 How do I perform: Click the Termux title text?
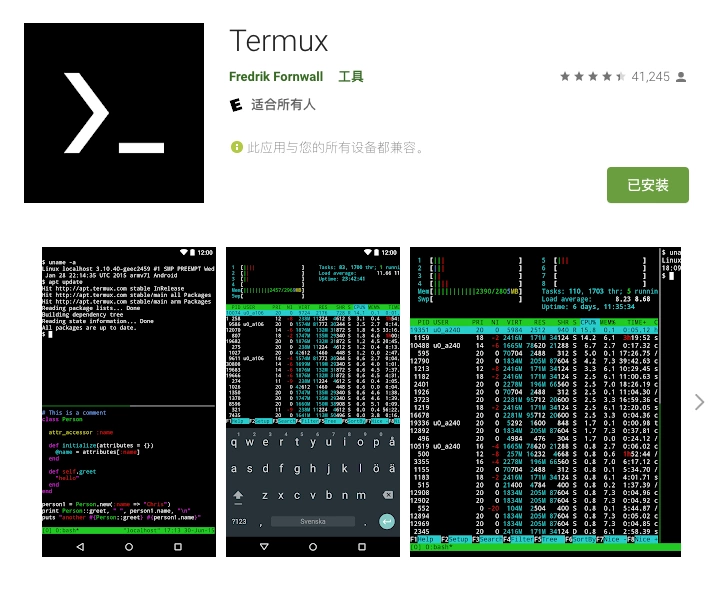click(278, 41)
